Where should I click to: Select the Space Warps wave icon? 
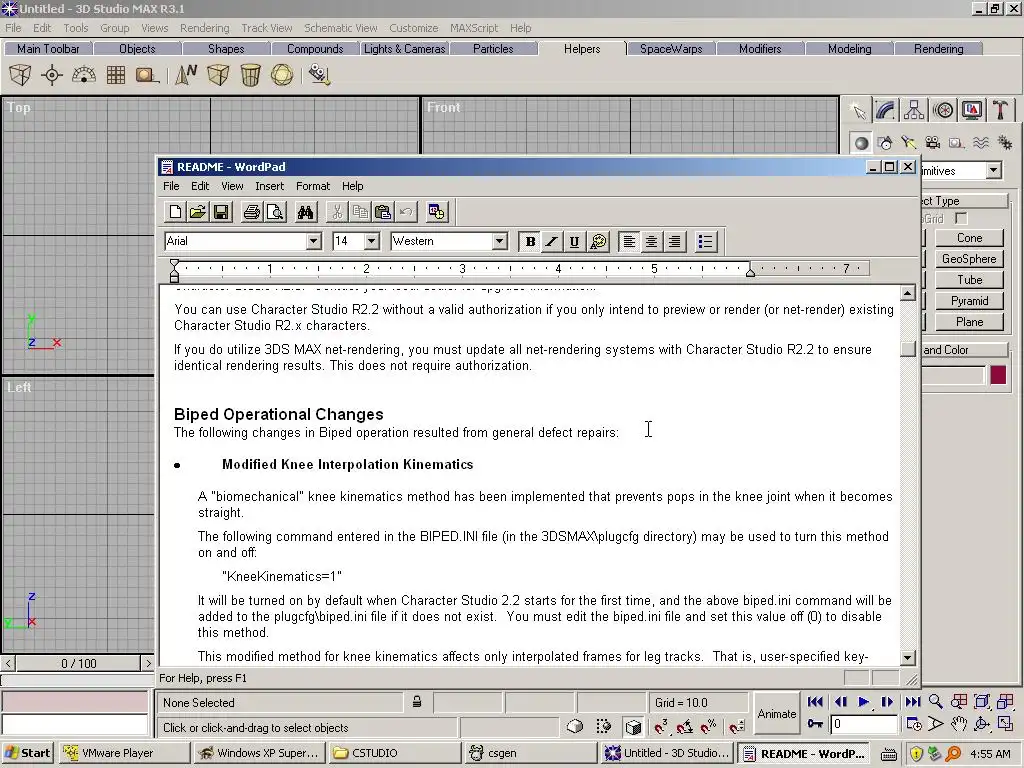[980, 143]
